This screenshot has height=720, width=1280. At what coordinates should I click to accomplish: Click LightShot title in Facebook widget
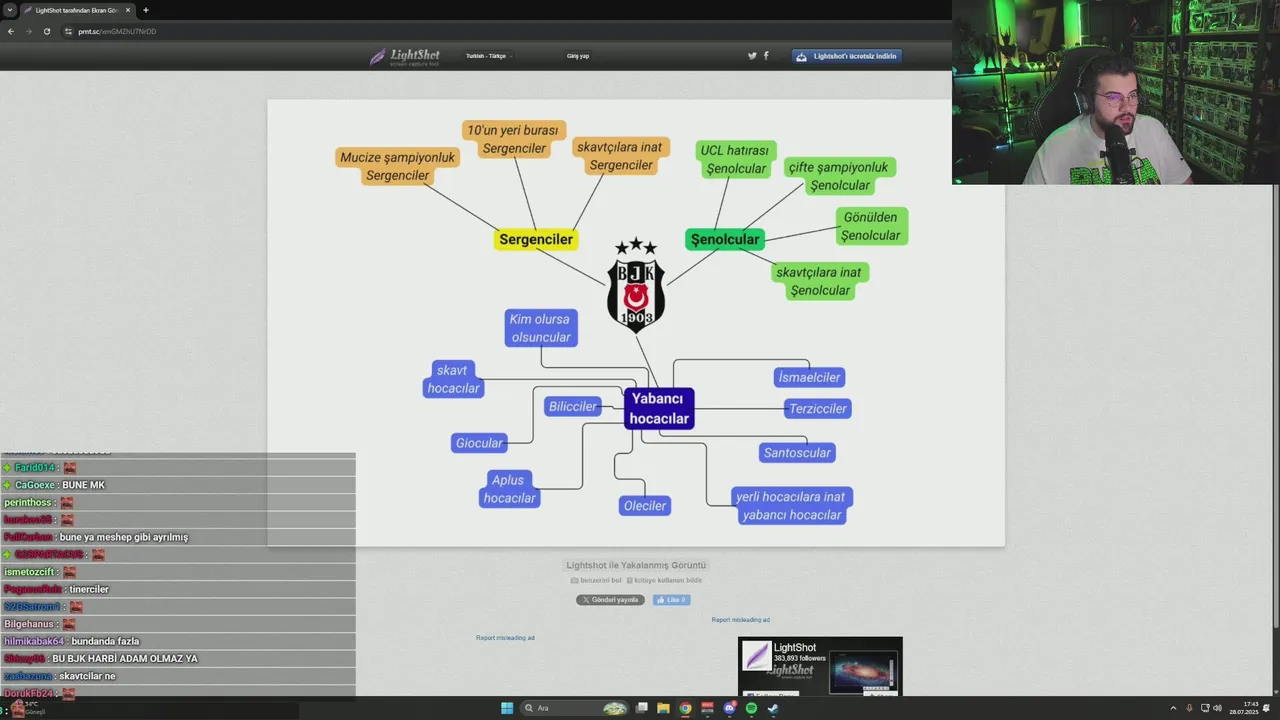795,648
